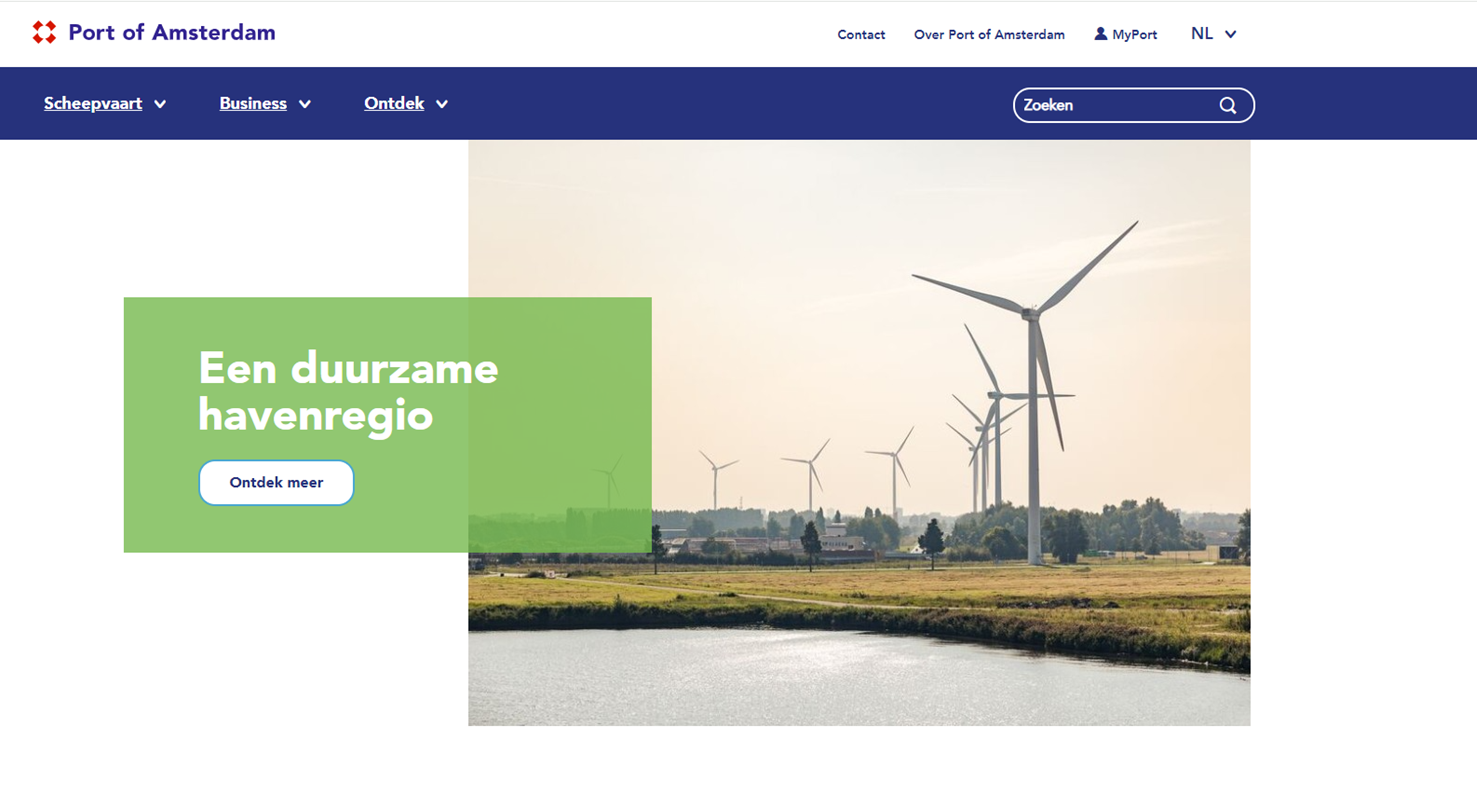Expand the chevron next to Scheepvaart
Image resolution: width=1477 pixels, height=792 pixels.
tap(160, 104)
